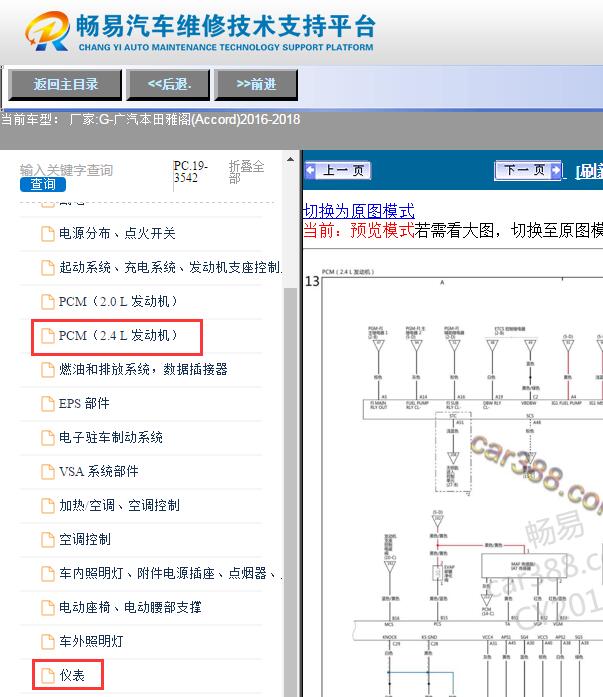Open the EPS 部件 entry
603x697 pixels.
click(x=84, y=404)
